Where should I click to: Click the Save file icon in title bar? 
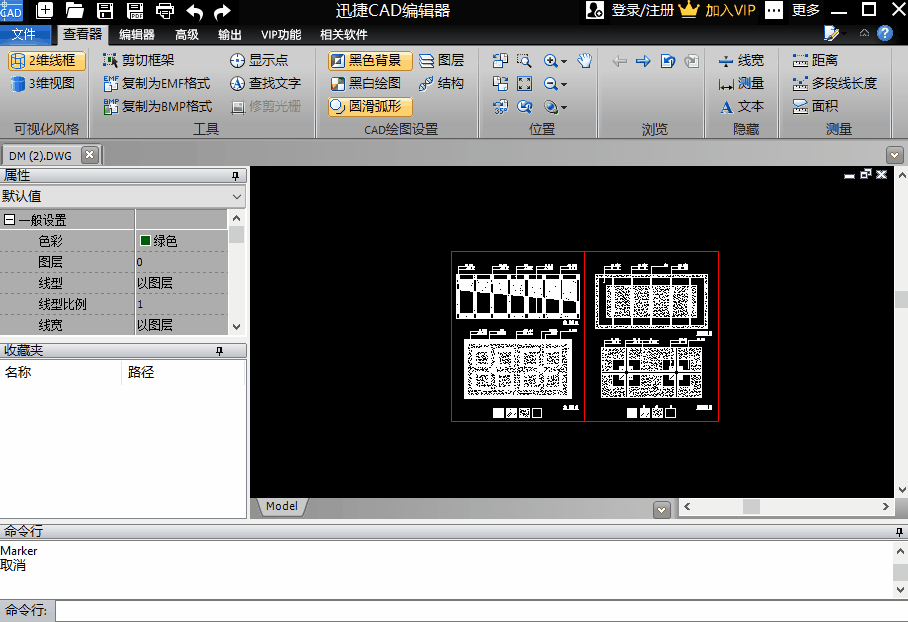pos(104,11)
